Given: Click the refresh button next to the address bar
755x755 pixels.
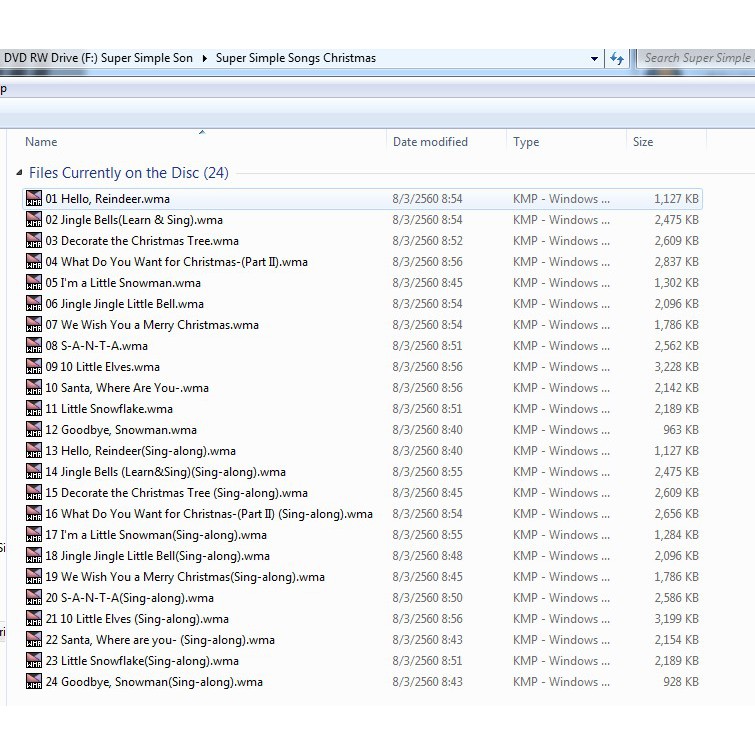Looking at the screenshot, I should coord(617,59).
